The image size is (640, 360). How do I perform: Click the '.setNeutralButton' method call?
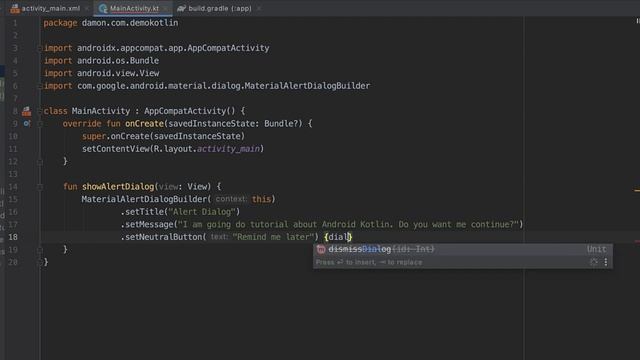click(x=161, y=237)
